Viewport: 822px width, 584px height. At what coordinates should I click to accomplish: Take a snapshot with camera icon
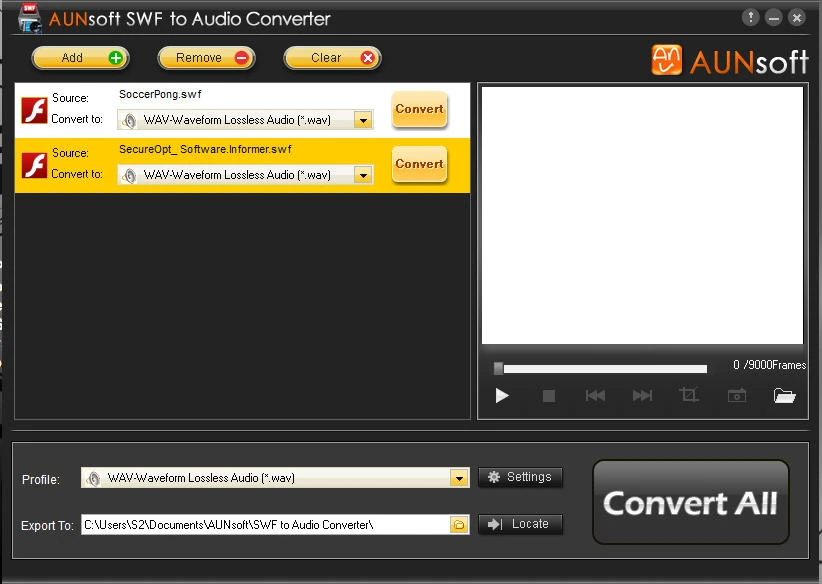click(737, 396)
